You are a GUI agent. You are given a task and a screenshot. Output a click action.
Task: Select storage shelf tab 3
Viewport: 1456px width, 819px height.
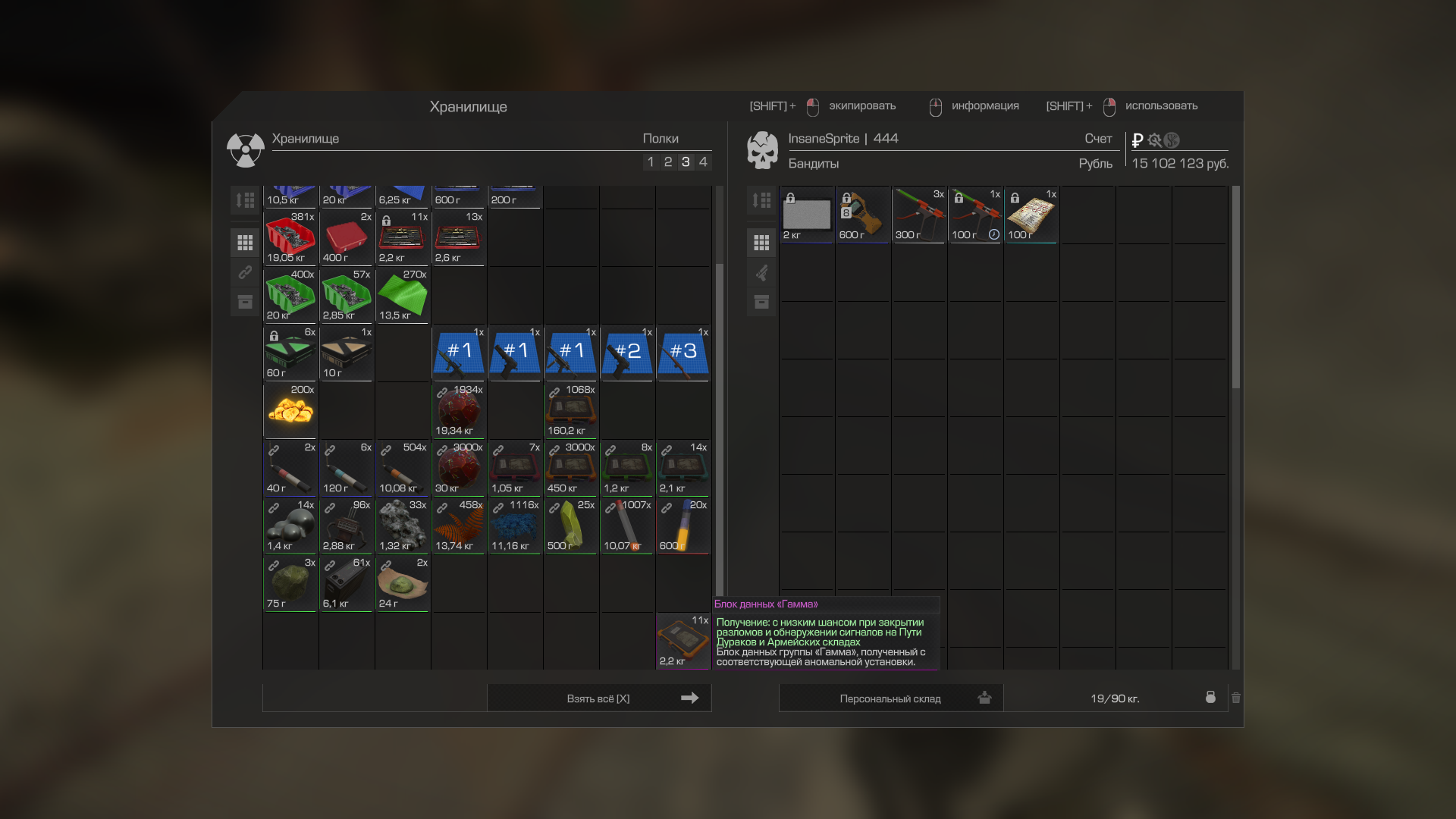point(686,162)
